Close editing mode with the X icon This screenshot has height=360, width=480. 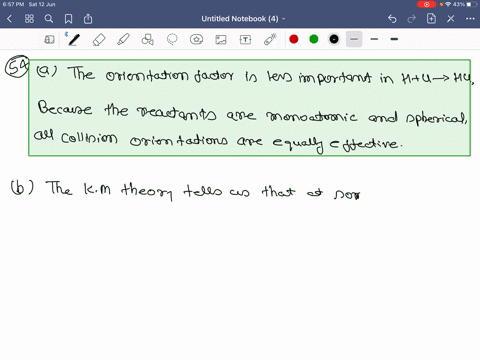(451, 19)
